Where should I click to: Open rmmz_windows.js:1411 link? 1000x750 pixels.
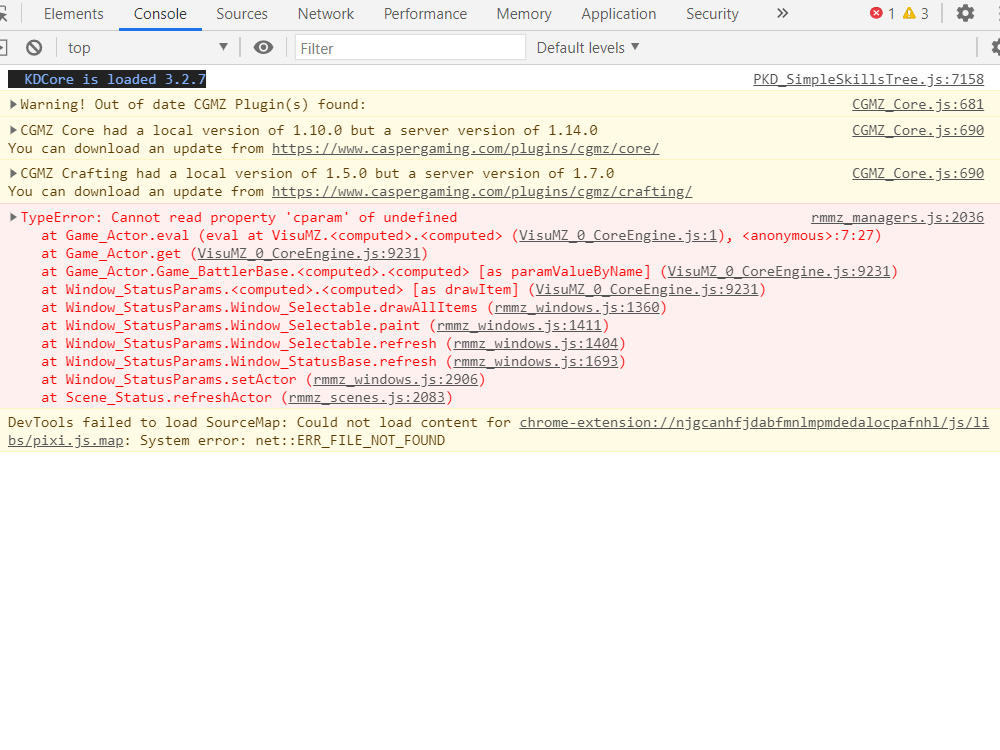tap(519, 325)
